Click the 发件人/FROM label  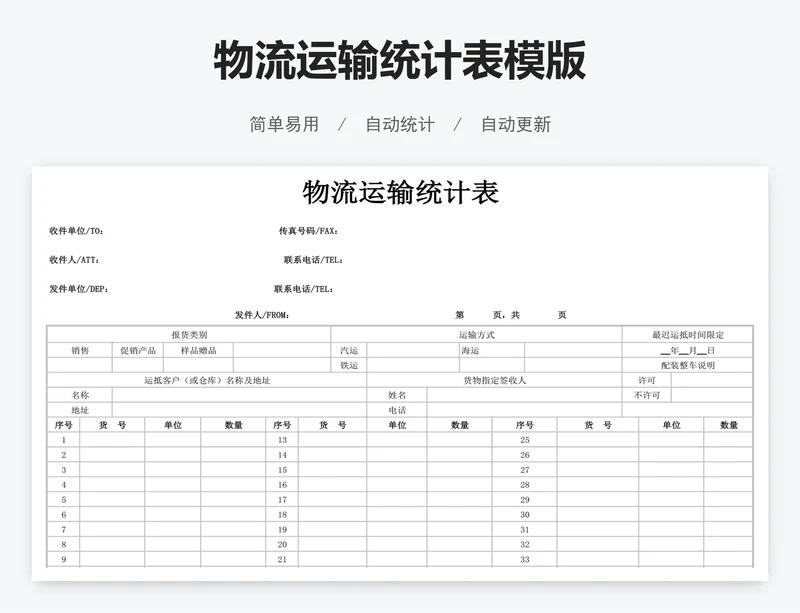click(x=262, y=315)
